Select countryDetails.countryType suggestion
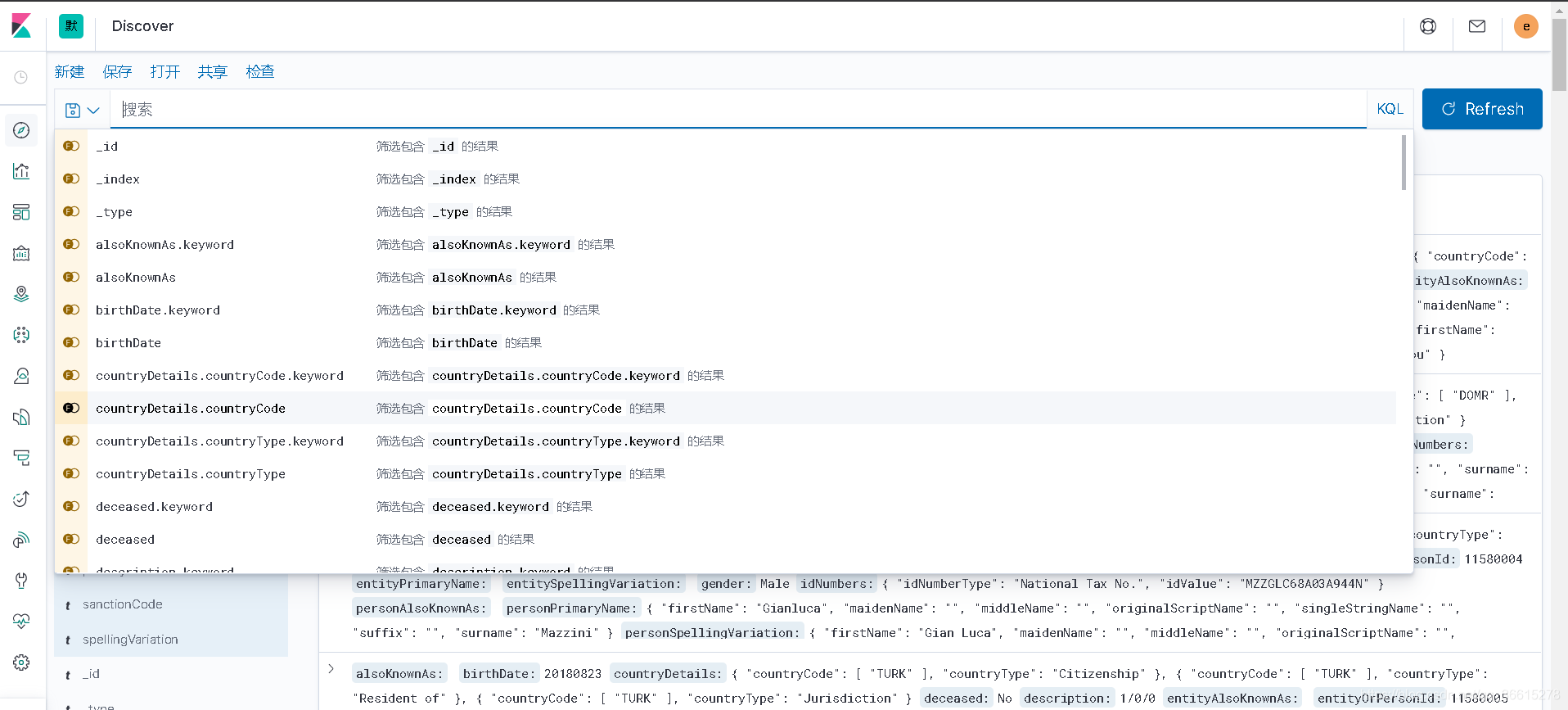Viewport: 1568px width, 710px height. 726,473
